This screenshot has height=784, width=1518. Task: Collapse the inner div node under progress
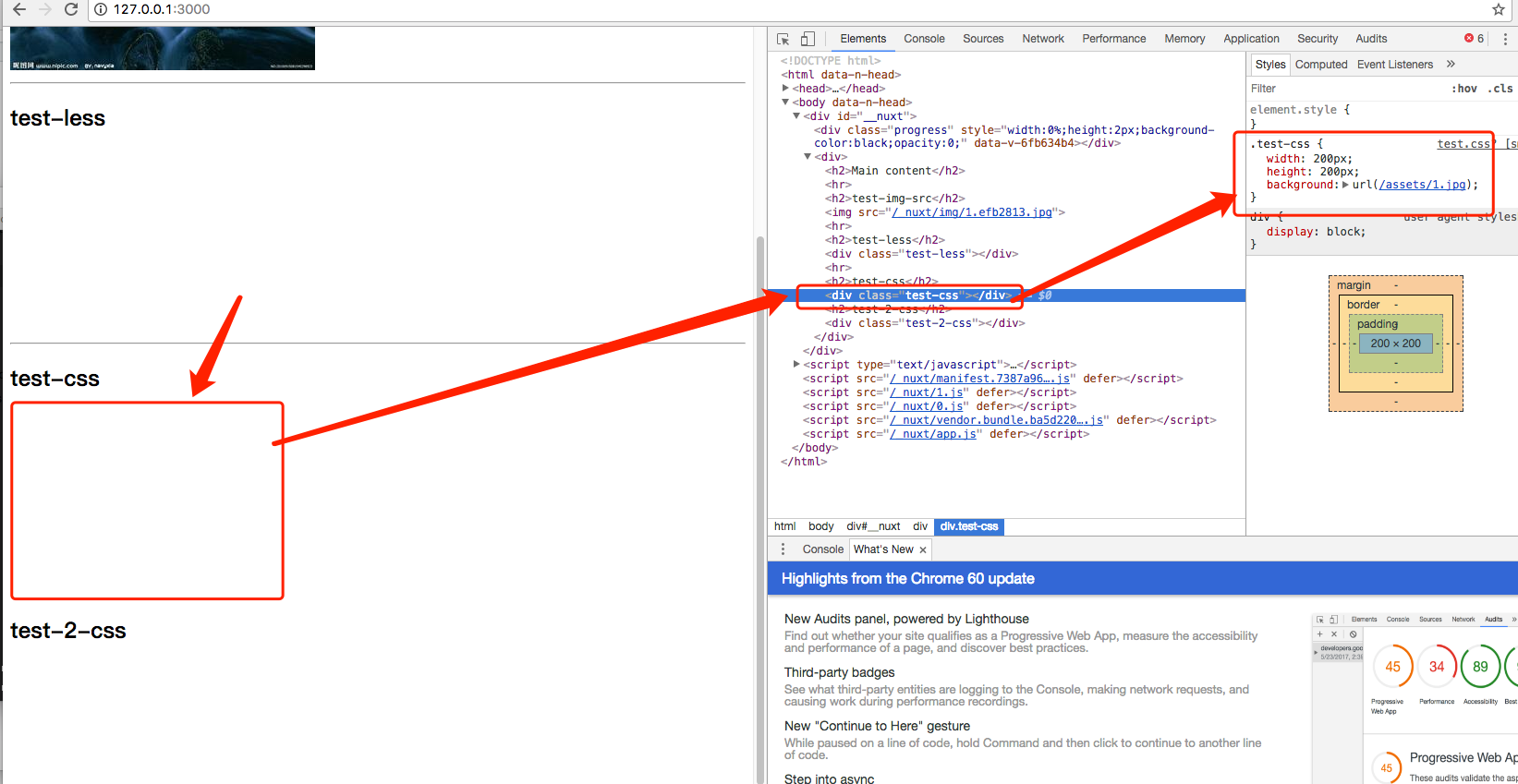[x=808, y=157]
